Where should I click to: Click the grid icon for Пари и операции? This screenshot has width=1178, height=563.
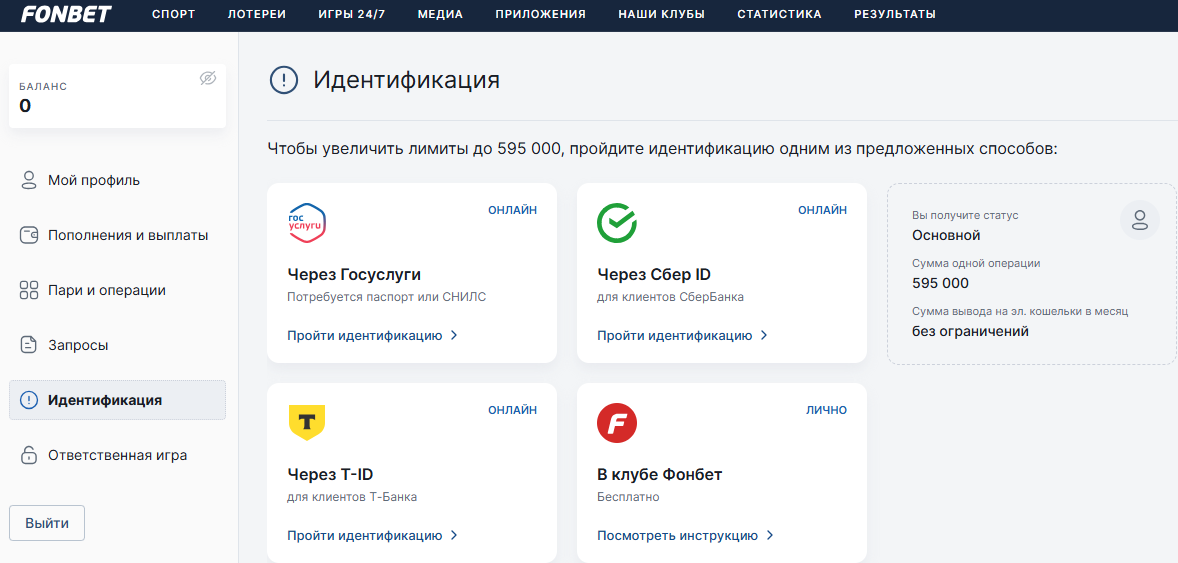click(29, 290)
